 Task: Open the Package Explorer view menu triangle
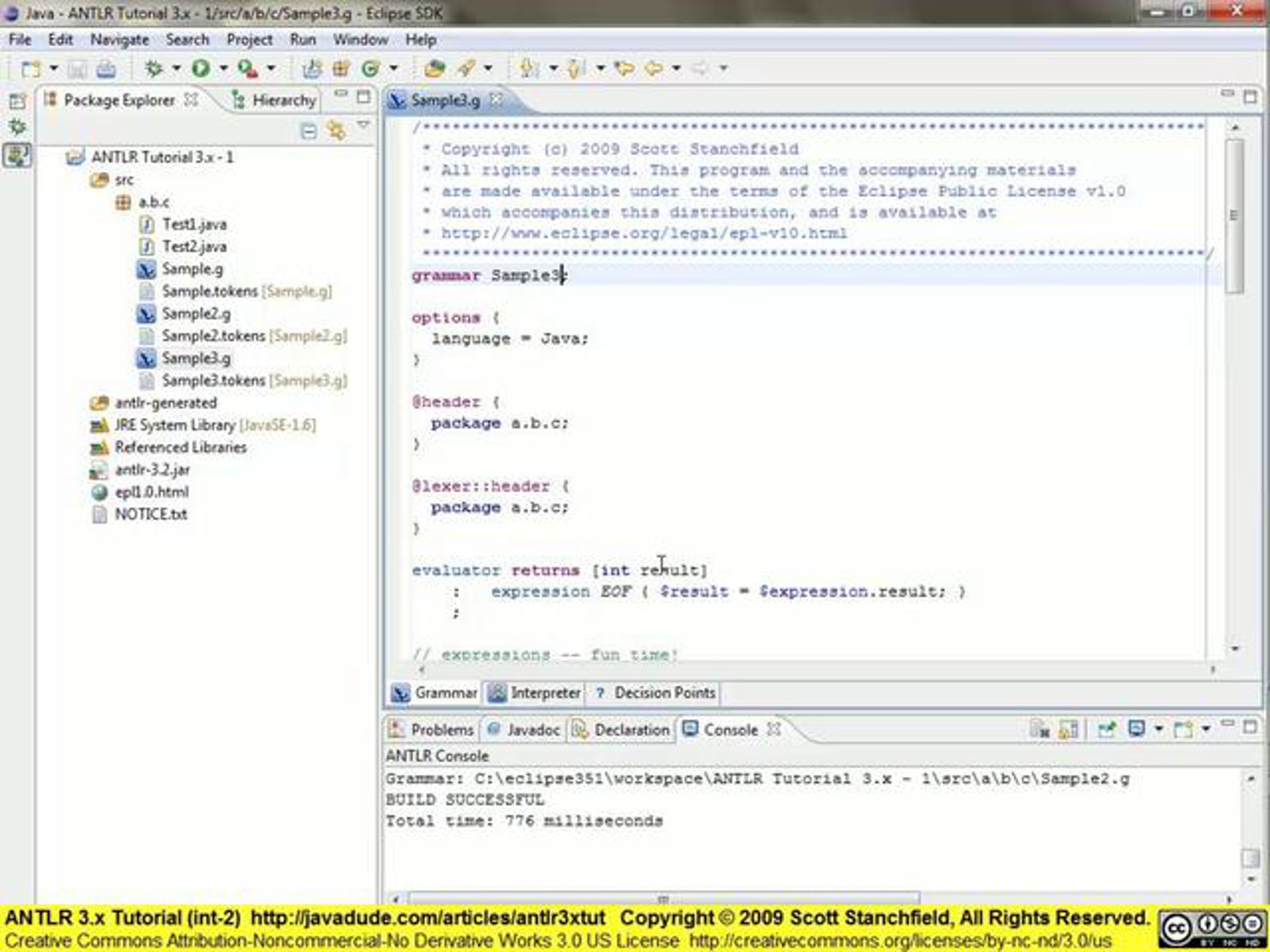[363, 124]
